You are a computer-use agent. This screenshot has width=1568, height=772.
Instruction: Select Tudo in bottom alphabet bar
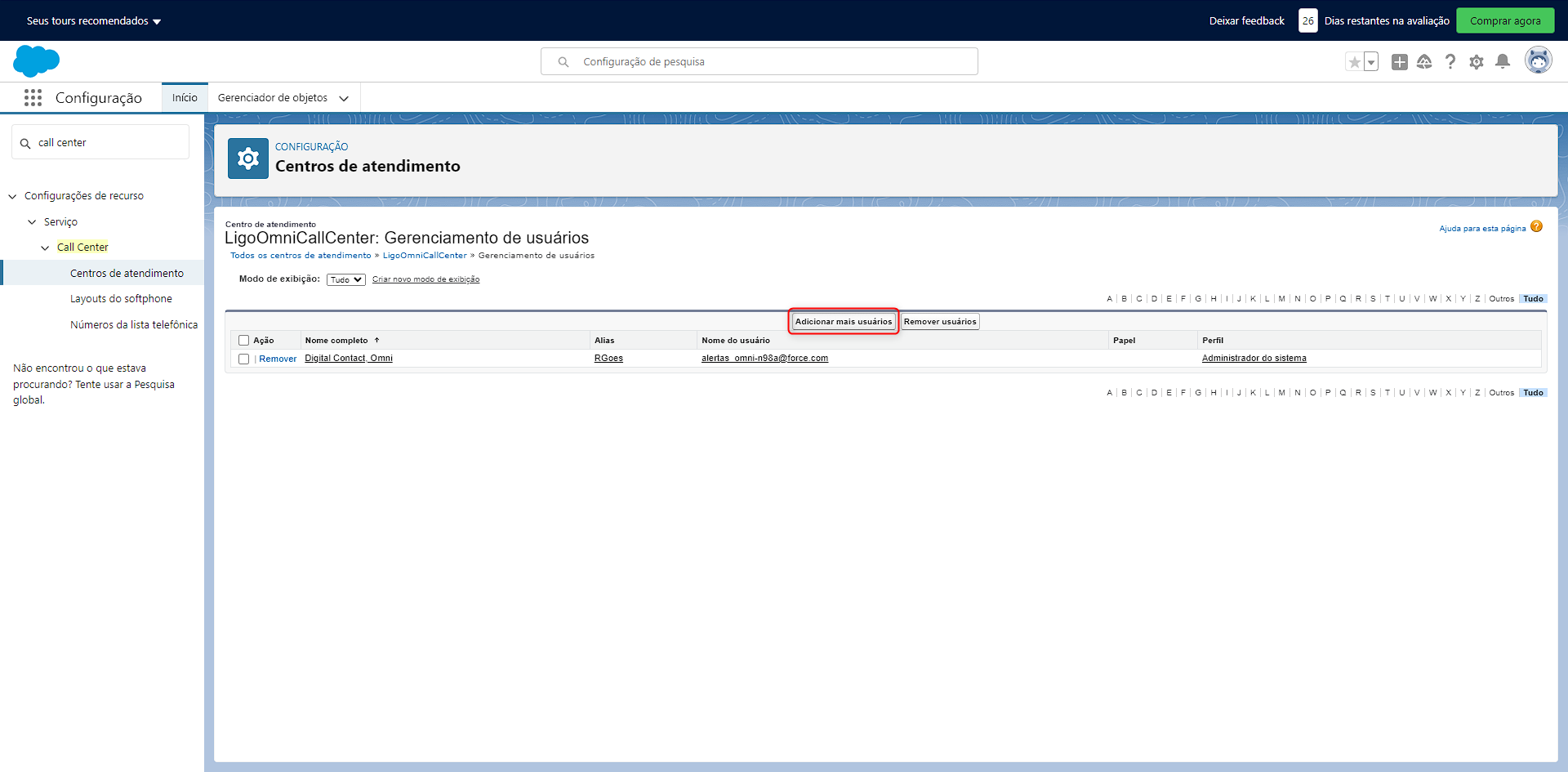(x=1533, y=393)
